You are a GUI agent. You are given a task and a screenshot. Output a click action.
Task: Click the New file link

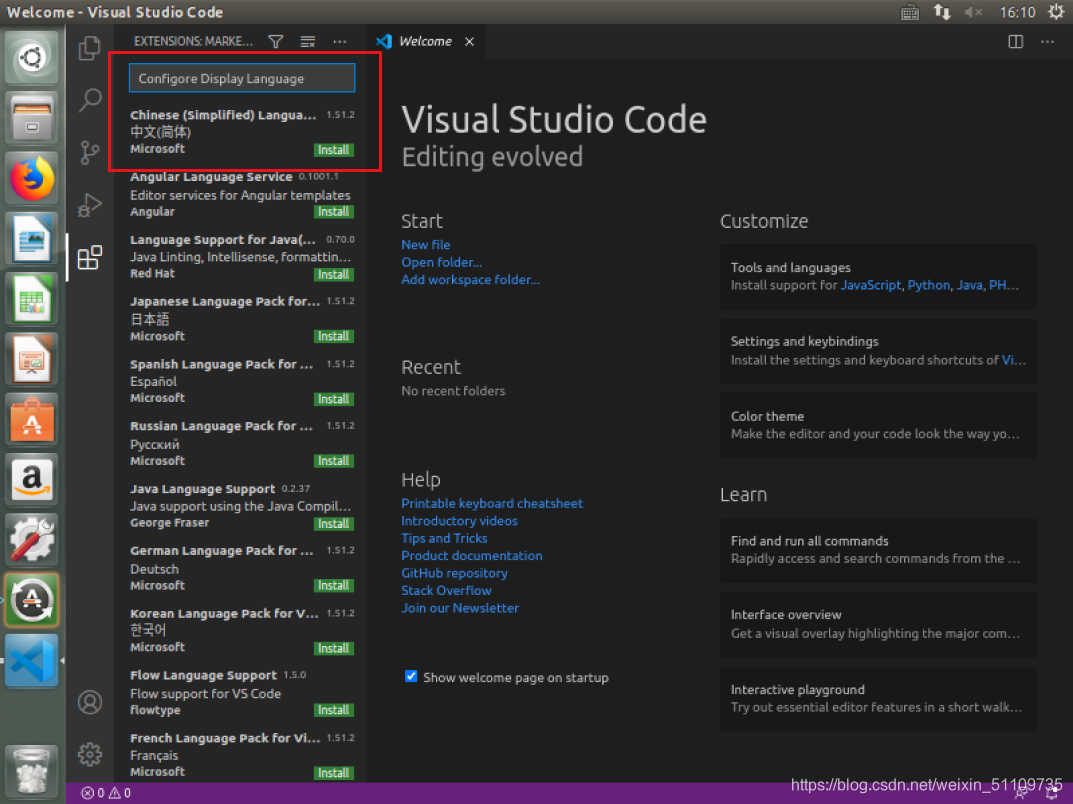425,244
